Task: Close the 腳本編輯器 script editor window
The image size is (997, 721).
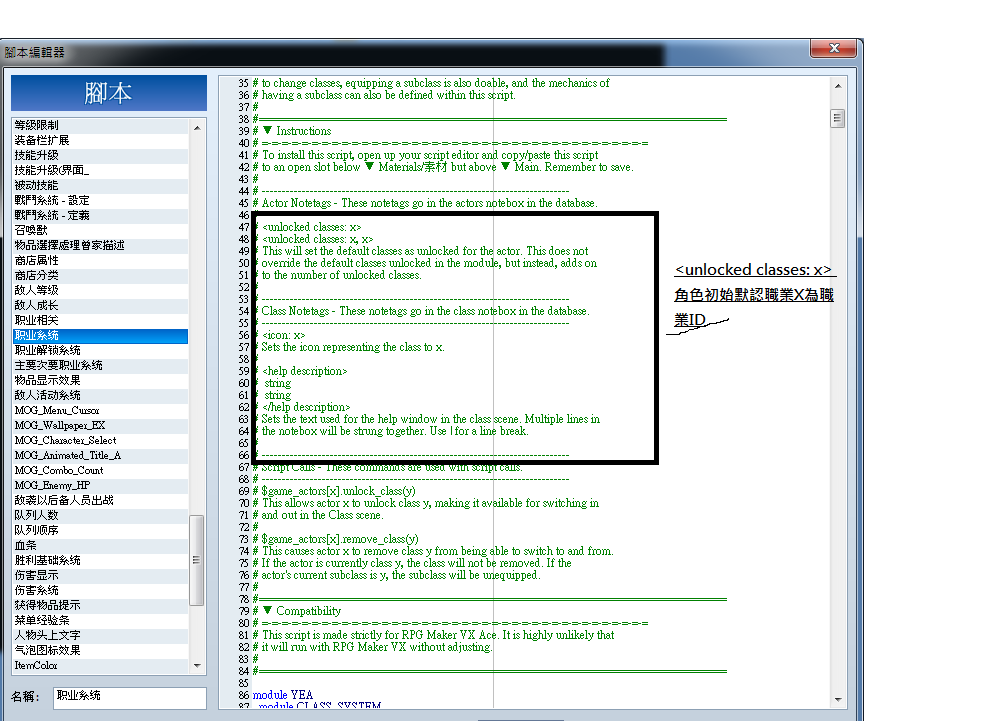Action: pos(834,48)
